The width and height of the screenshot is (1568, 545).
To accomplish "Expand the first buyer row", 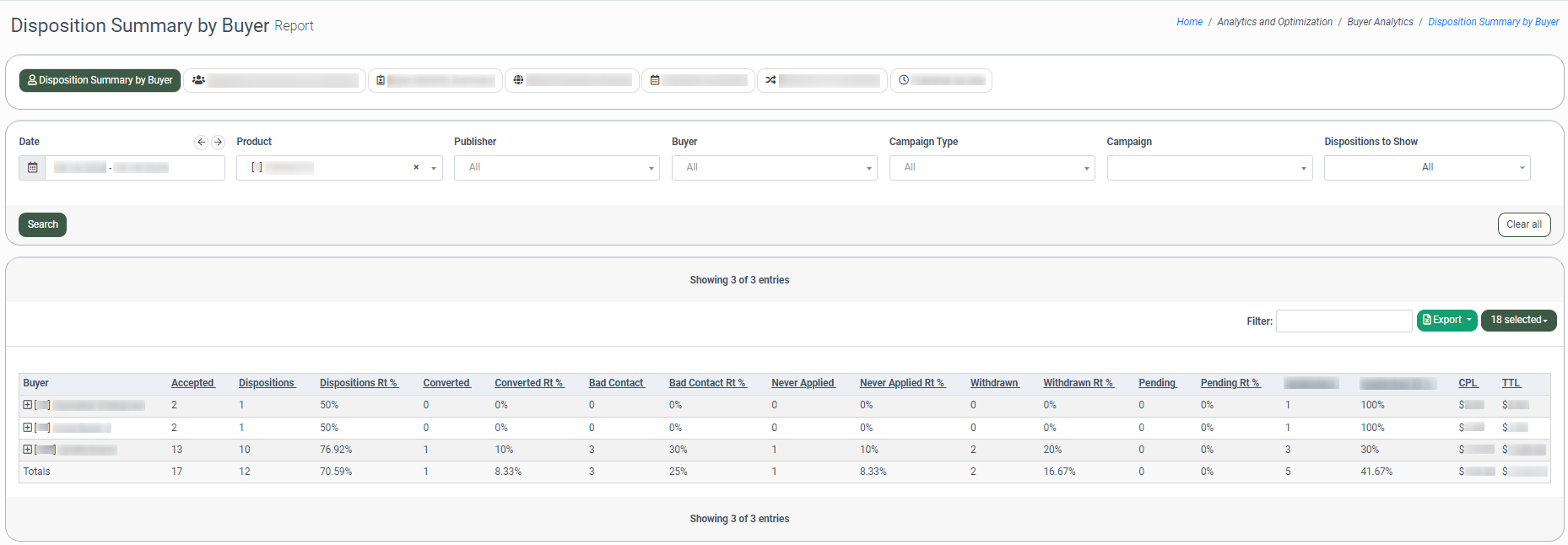I will click(27, 405).
